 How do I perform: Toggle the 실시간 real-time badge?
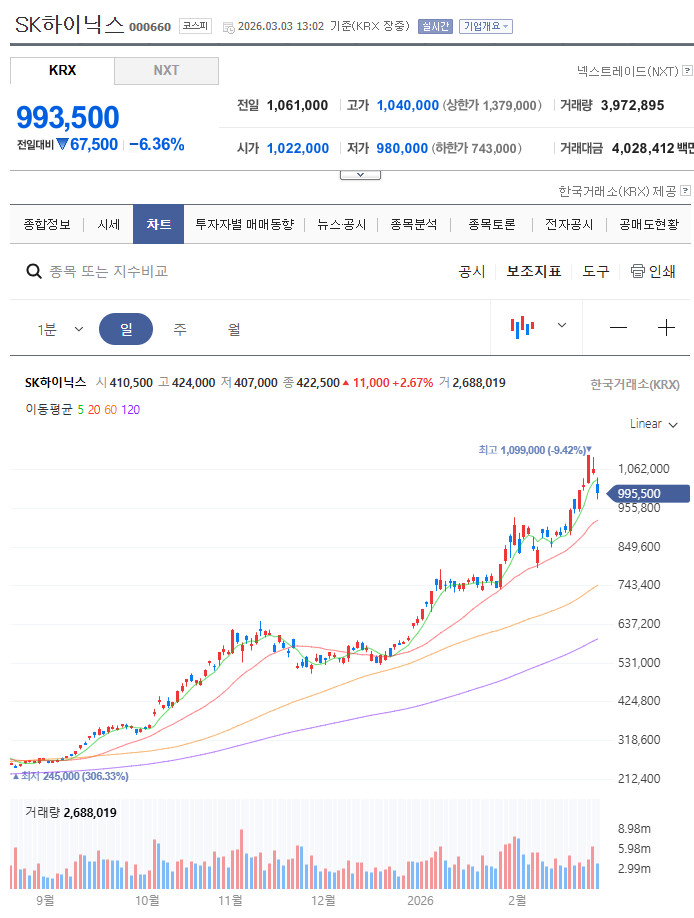pyautogui.click(x=435, y=26)
